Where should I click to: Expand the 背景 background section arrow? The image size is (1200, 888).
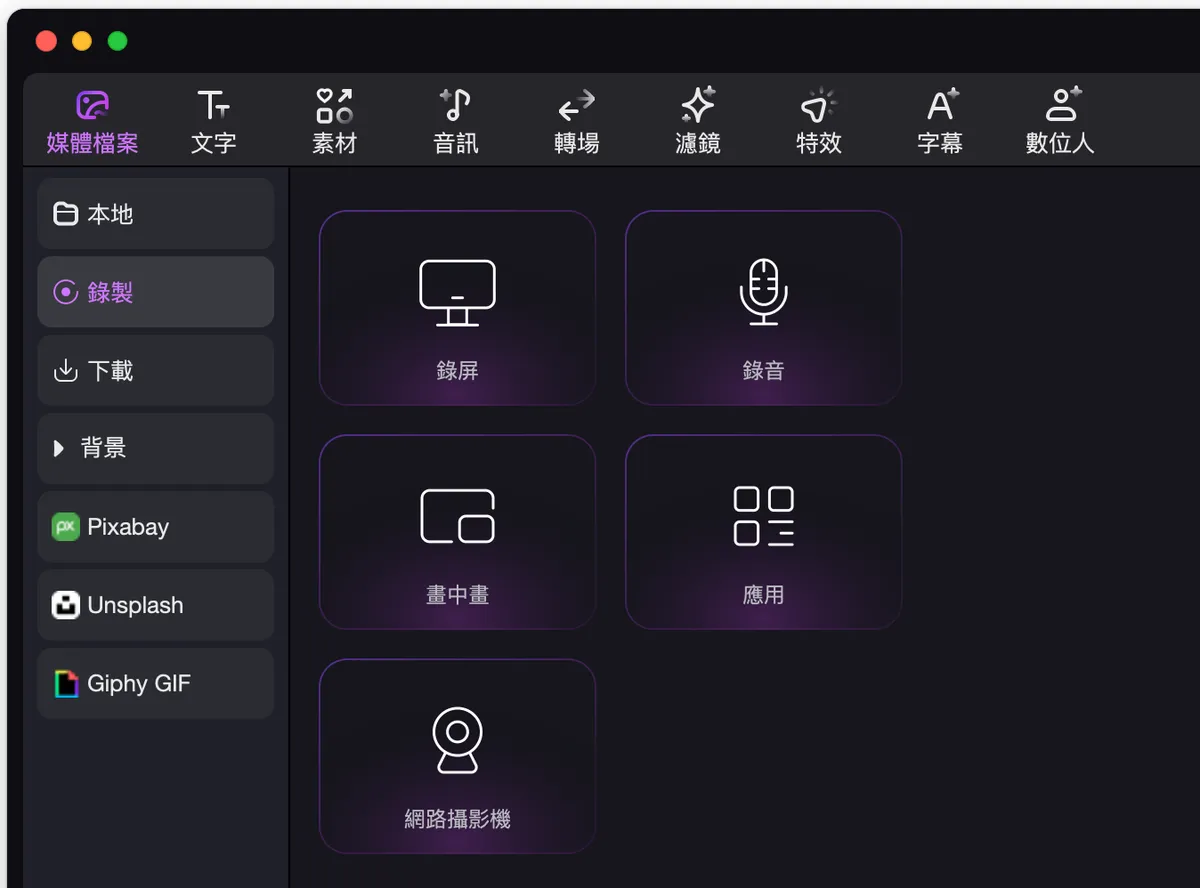pos(59,449)
